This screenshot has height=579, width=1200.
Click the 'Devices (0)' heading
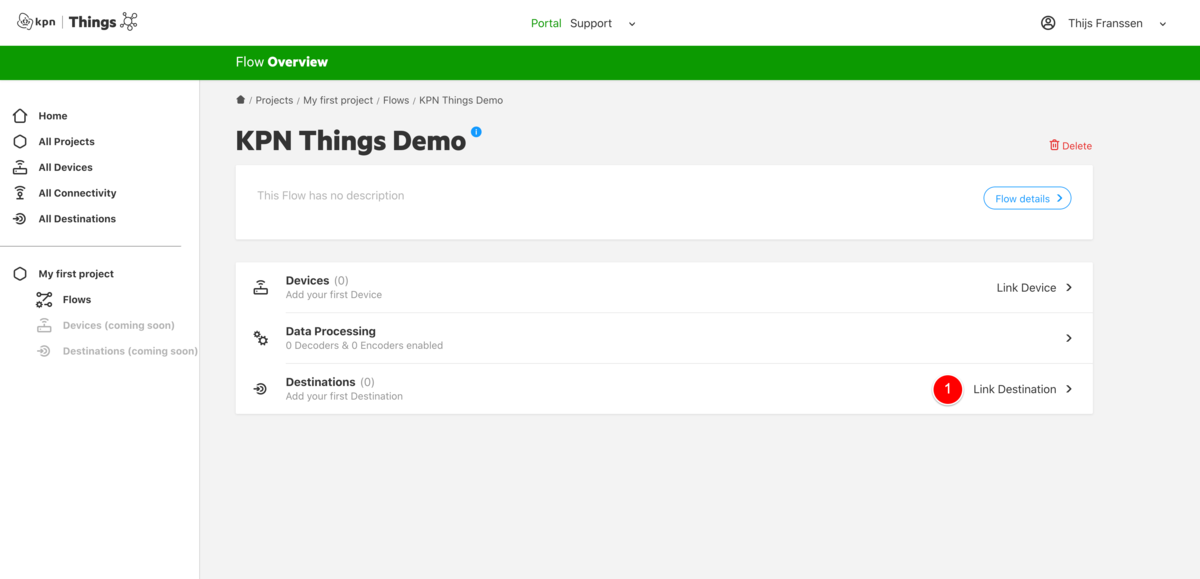tap(317, 281)
